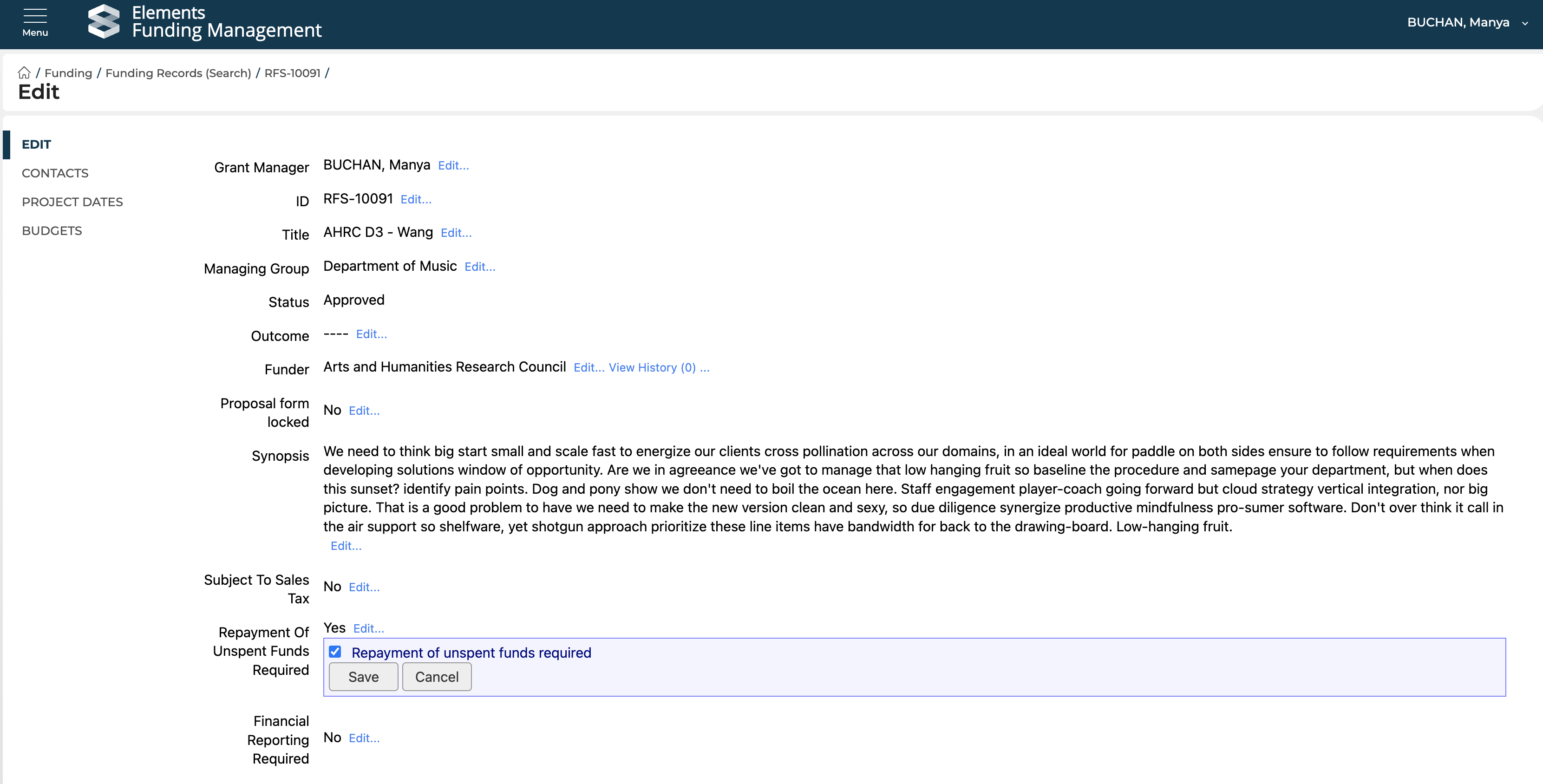This screenshot has height=784, width=1543.
Task: Open Funding Records (Search) breadcrumb
Action: (178, 73)
